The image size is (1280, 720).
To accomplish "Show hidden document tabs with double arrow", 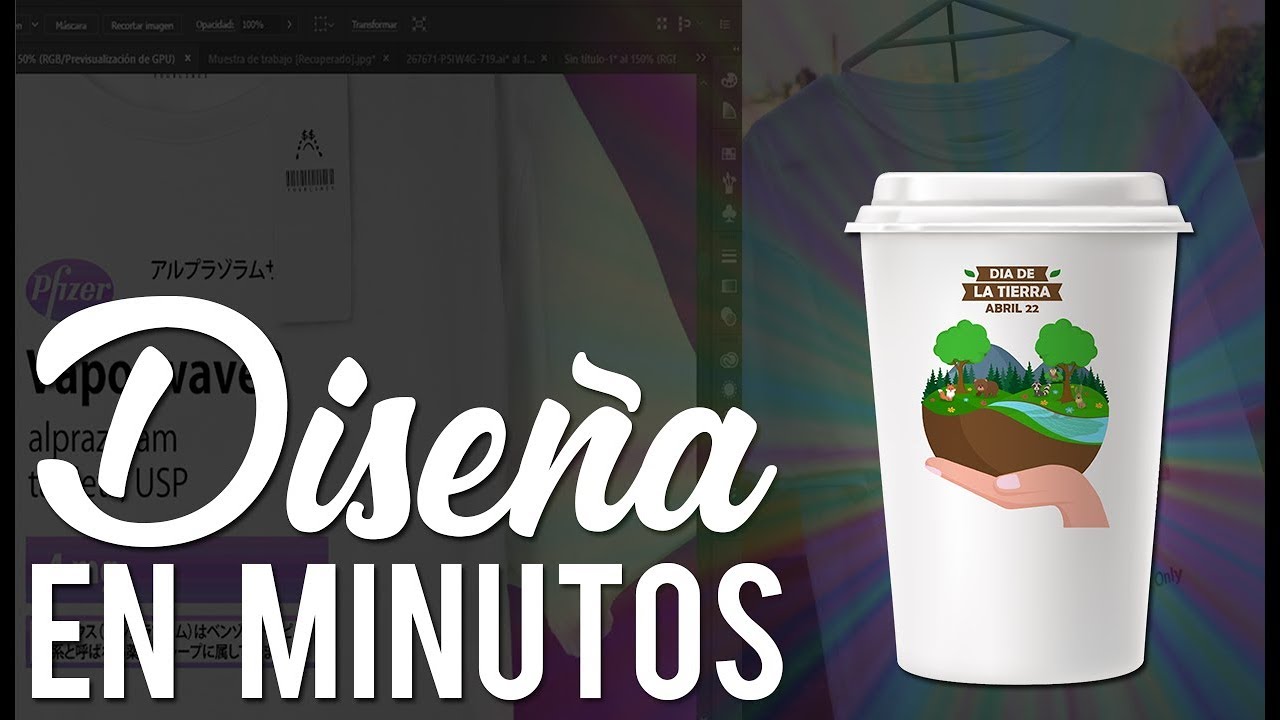I will 701,58.
